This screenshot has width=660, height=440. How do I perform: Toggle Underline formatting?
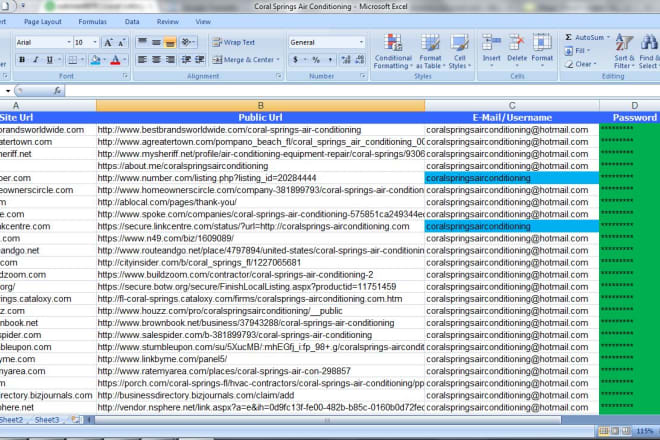pos(50,60)
